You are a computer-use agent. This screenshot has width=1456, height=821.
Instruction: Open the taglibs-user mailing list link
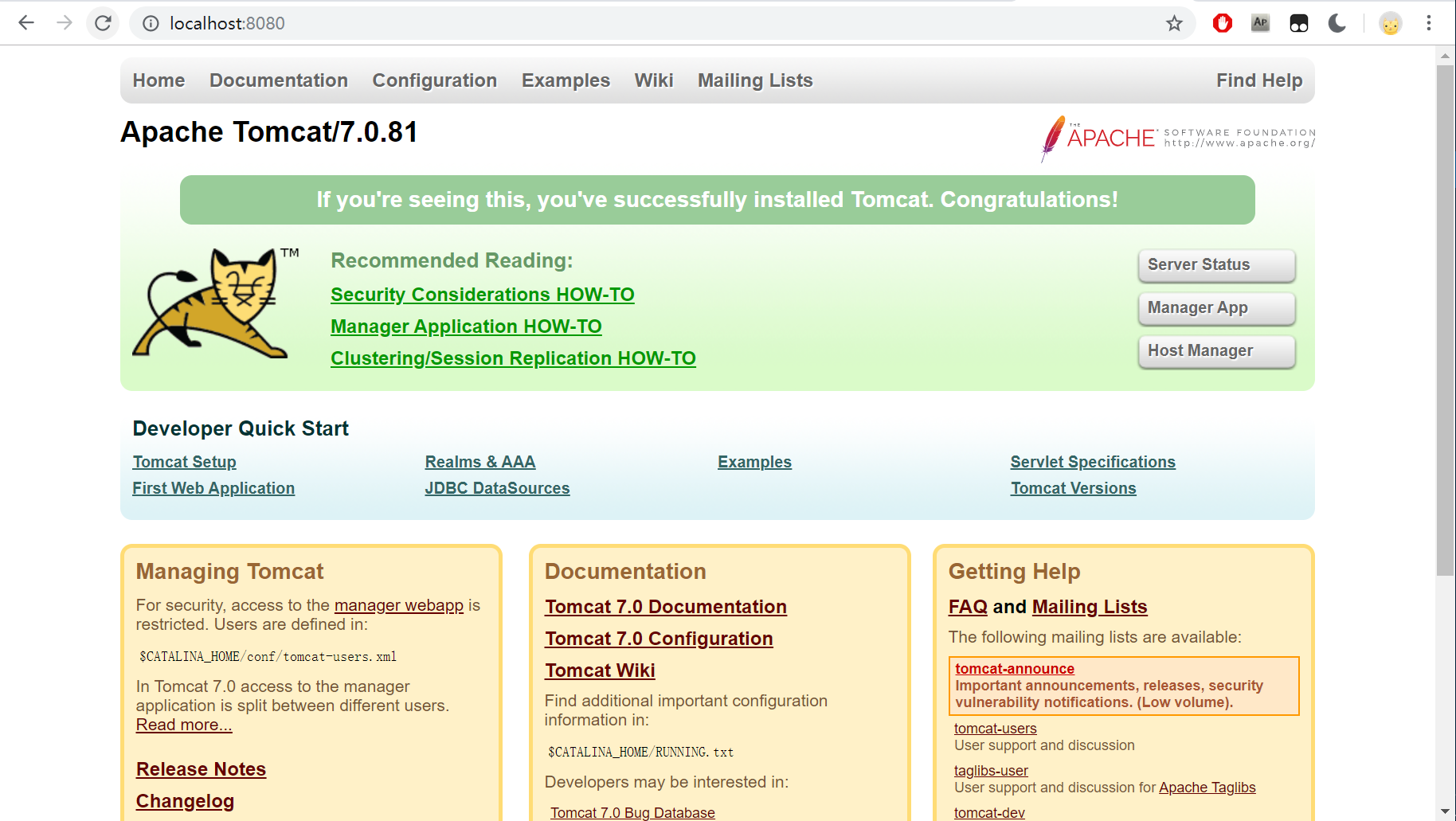(991, 771)
